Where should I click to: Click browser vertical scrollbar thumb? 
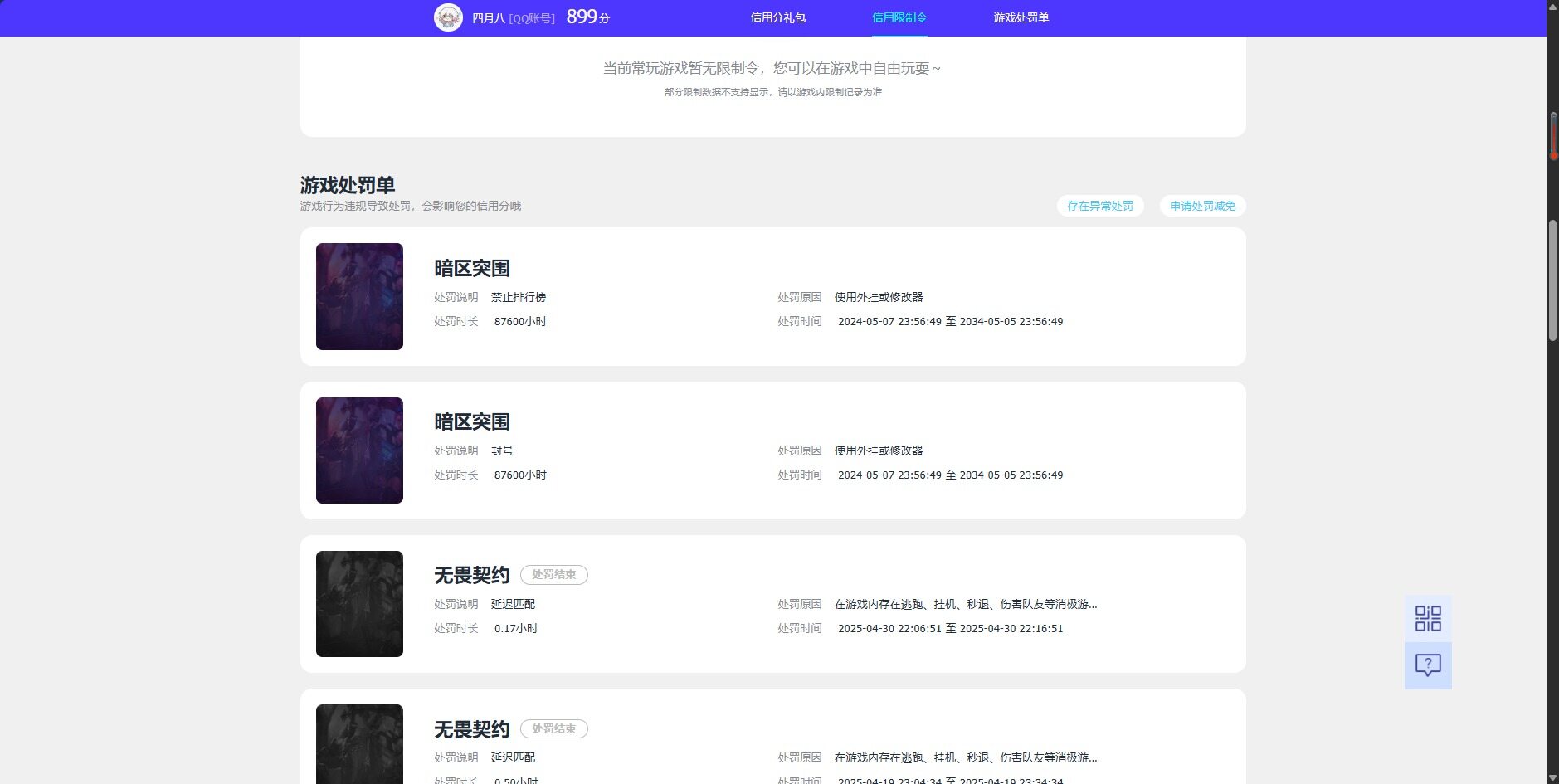[1552, 280]
